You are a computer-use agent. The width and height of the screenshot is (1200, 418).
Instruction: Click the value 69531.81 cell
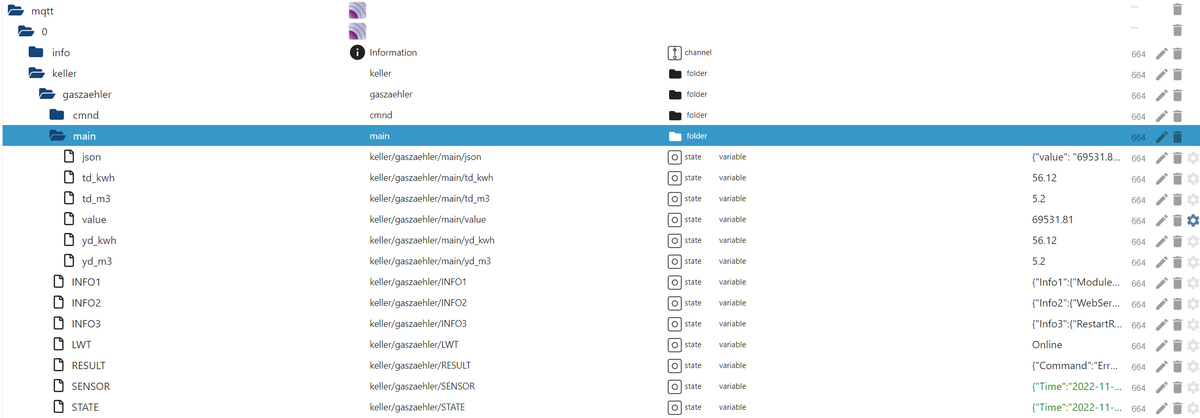coord(1052,220)
